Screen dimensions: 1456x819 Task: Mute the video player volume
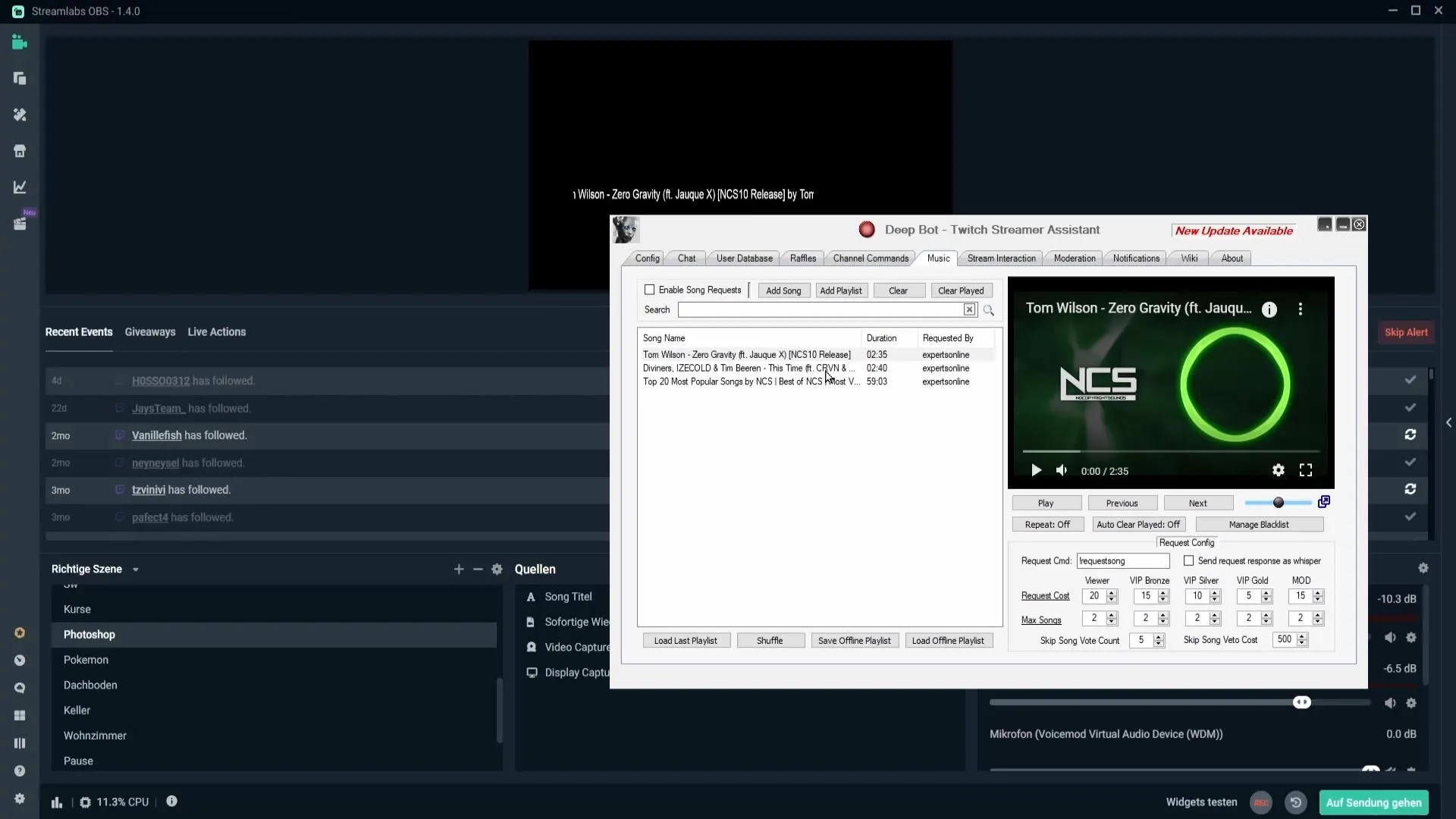click(1062, 471)
